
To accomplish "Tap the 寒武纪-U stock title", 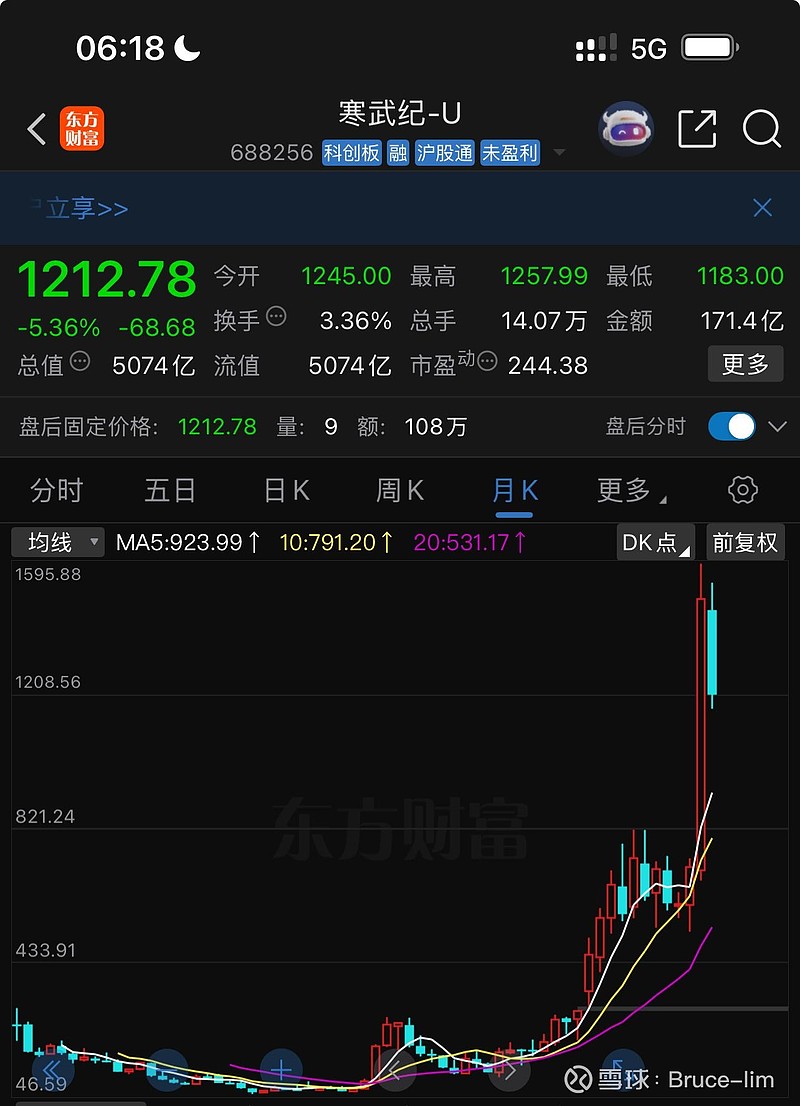I will tap(400, 114).
